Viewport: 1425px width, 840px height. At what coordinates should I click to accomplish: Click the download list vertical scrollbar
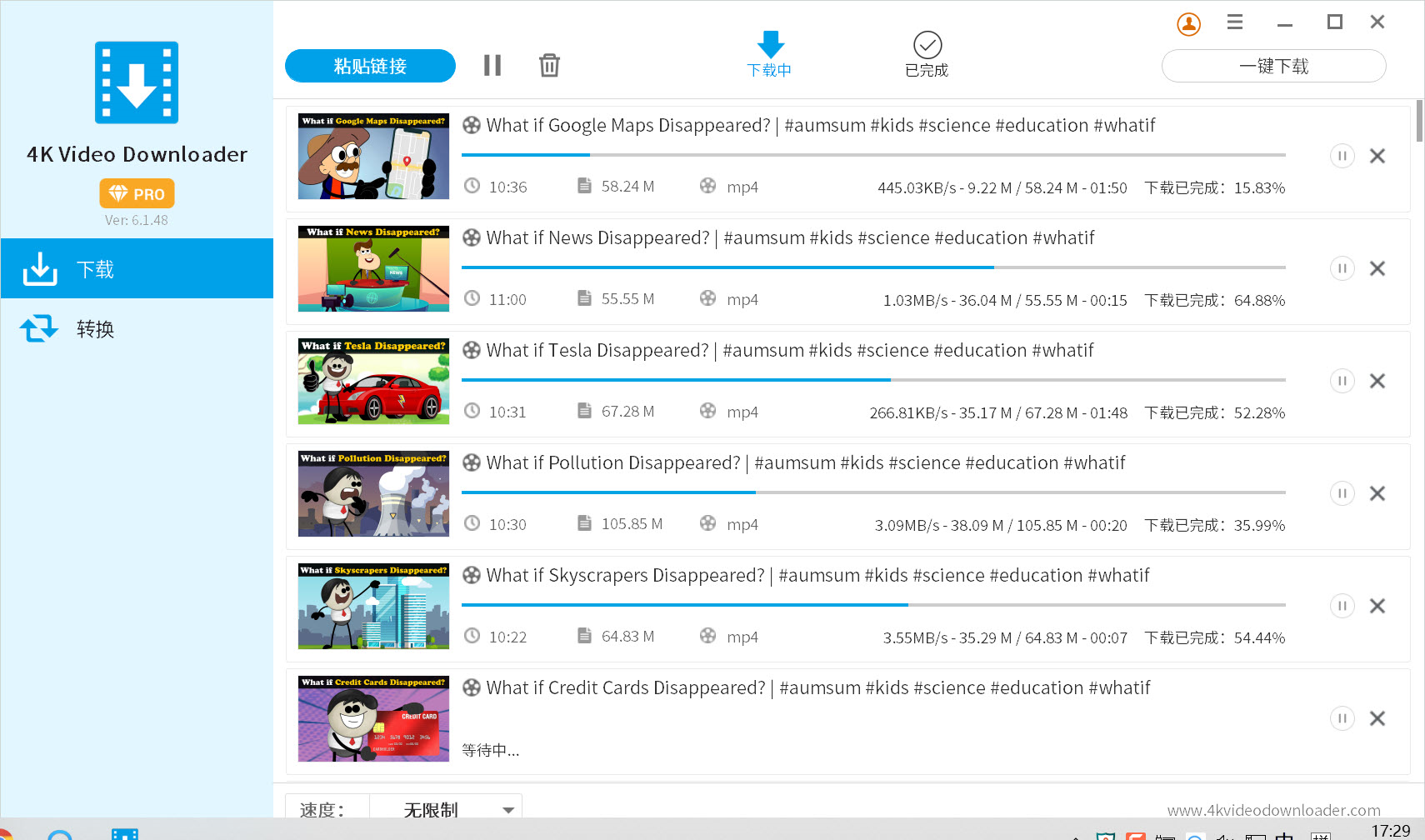click(1419, 121)
